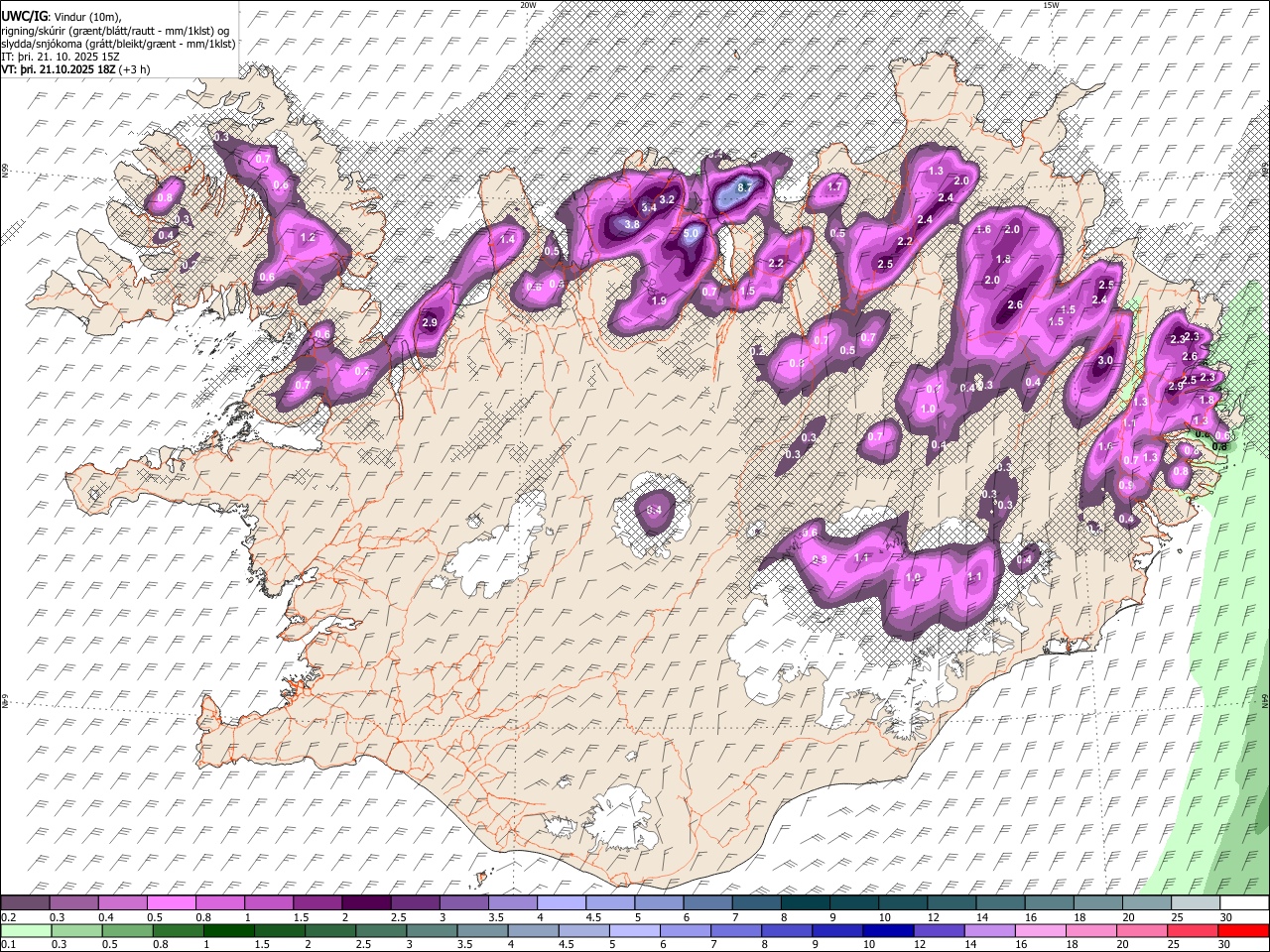This screenshot has height=952, width=1270.
Task: Click the '1.5' label under the rain legend
Action: (x=262, y=944)
